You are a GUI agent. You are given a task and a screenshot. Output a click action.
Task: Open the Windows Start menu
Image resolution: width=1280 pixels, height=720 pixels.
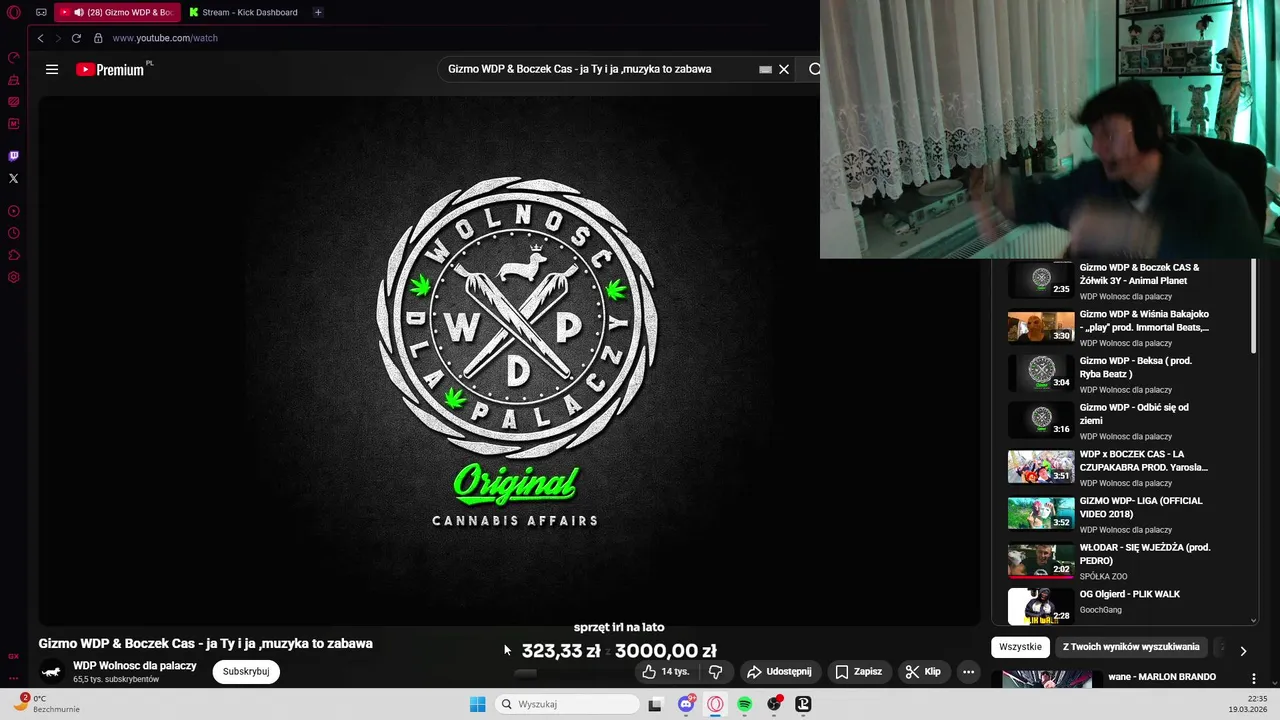pyautogui.click(x=477, y=704)
